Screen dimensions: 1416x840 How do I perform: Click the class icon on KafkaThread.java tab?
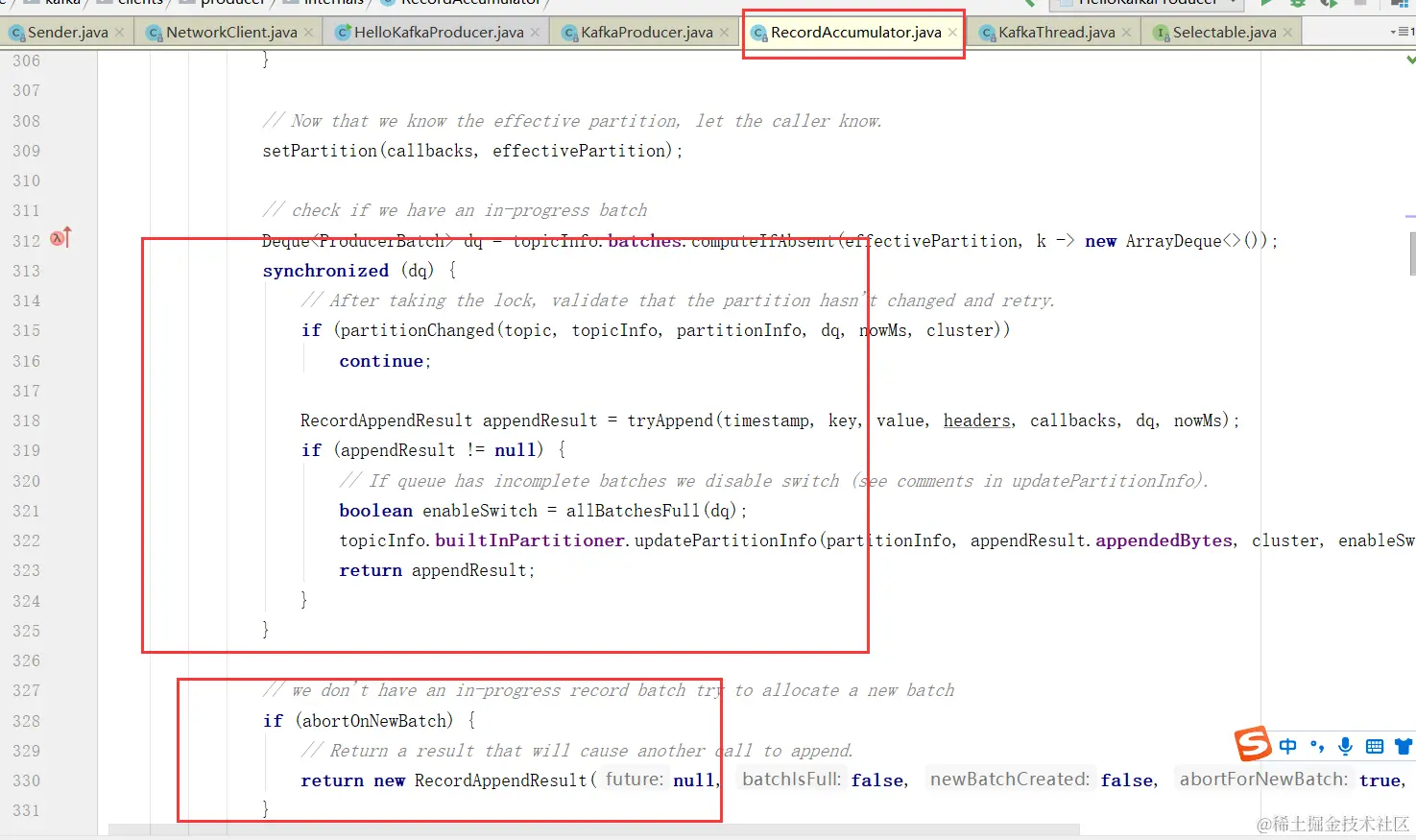pos(987,34)
